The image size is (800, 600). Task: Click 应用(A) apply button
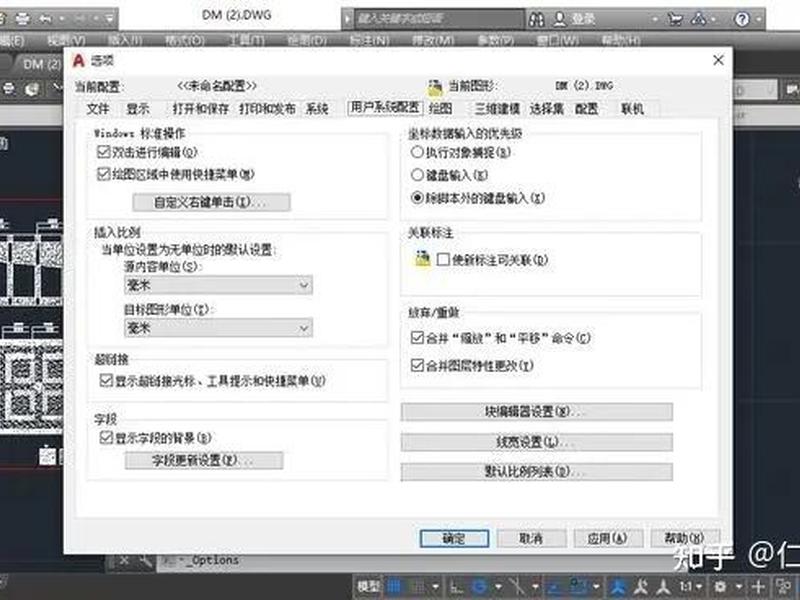click(608, 538)
